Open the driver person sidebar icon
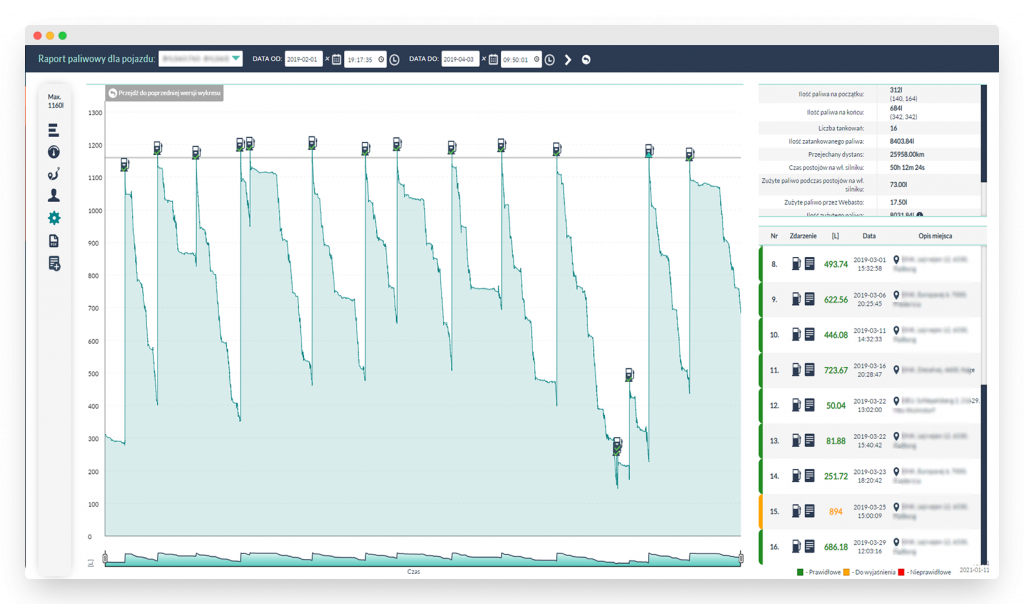The width and height of the screenshot is (1024, 604). 54,195
